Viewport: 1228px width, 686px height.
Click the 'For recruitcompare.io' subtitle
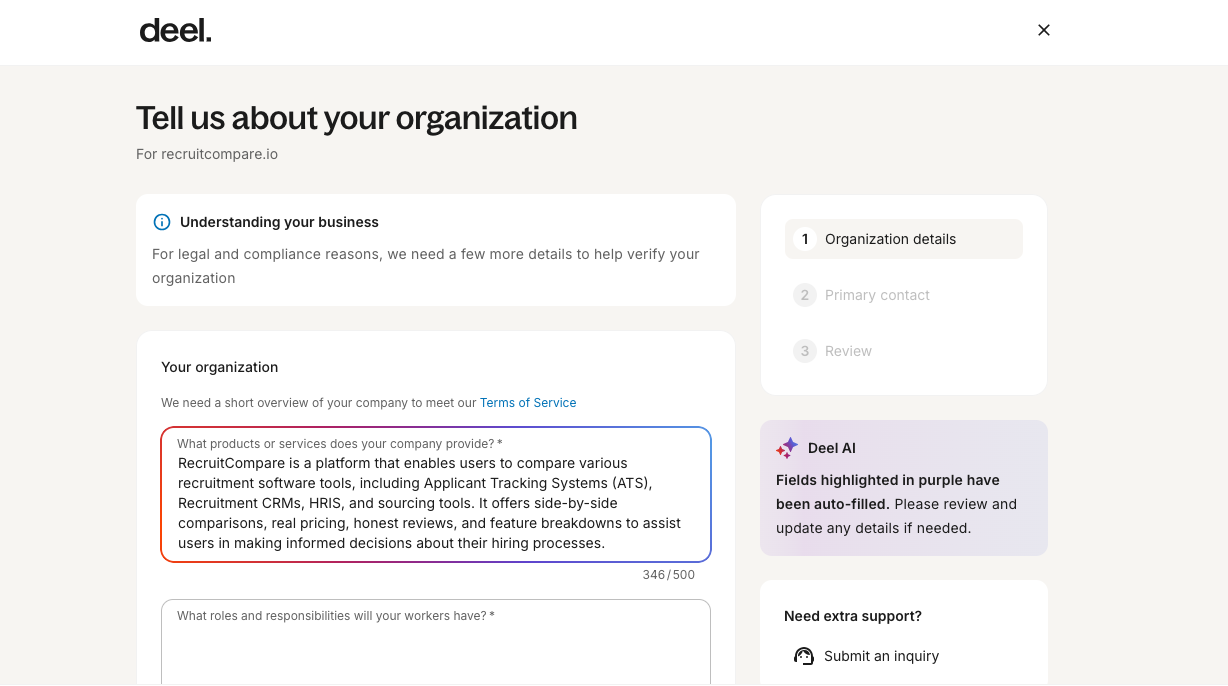(x=207, y=154)
